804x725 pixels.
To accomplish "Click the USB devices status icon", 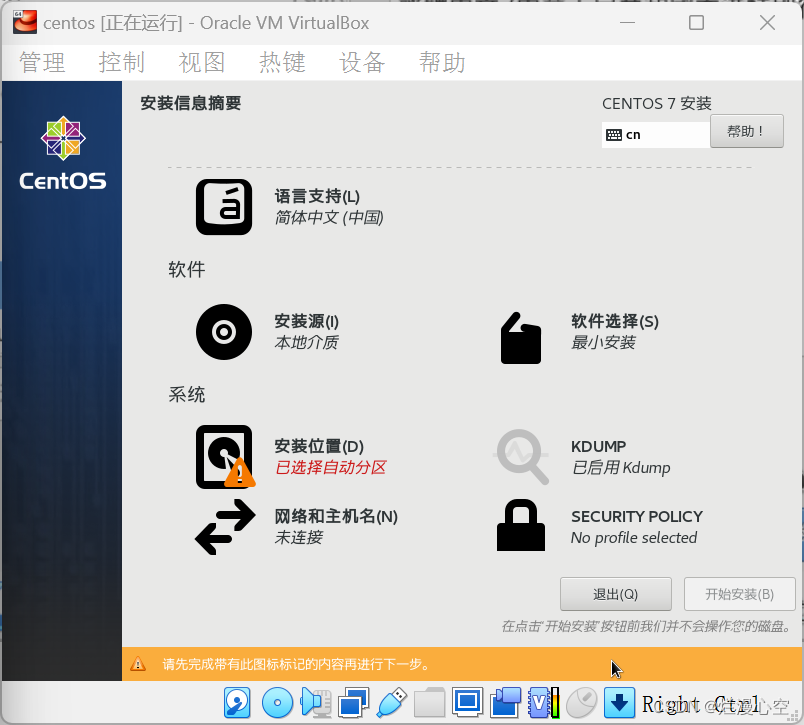I will click(x=391, y=702).
